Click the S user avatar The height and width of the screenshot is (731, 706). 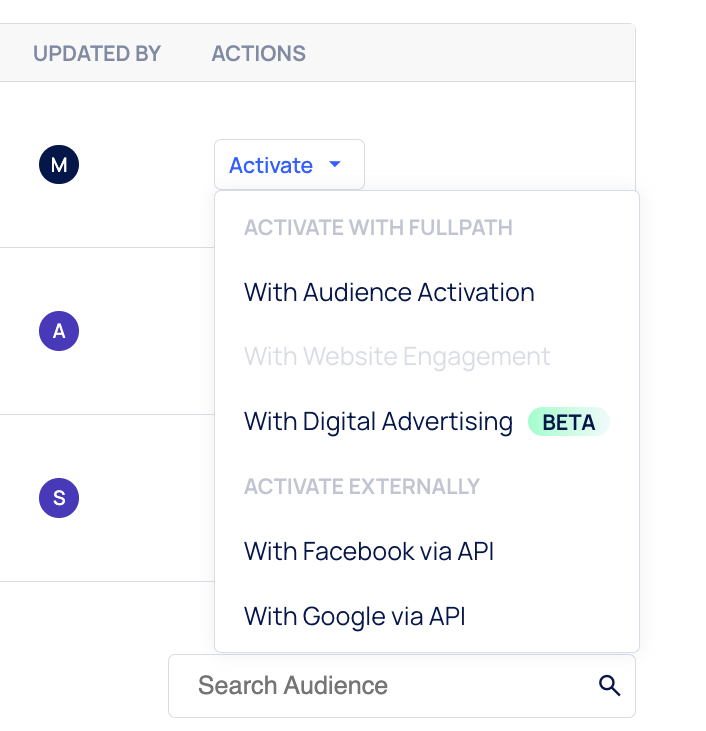(59, 497)
